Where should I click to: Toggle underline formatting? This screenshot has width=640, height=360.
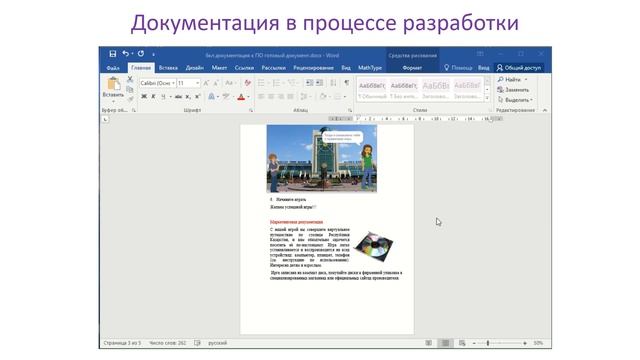tap(163, 97)
